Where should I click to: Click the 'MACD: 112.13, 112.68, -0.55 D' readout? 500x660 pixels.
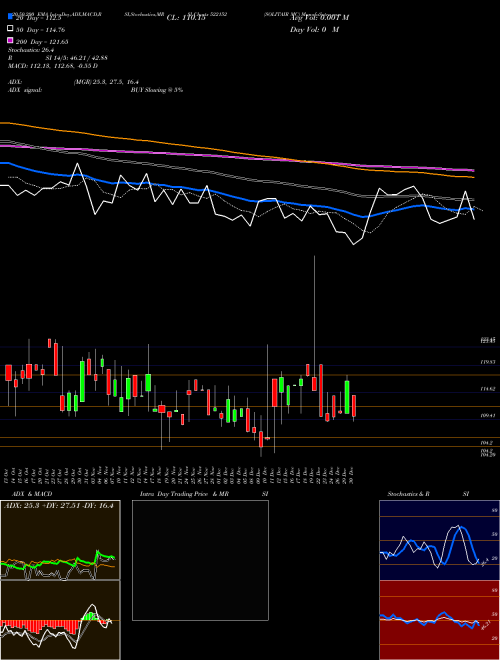coord(53,66)
